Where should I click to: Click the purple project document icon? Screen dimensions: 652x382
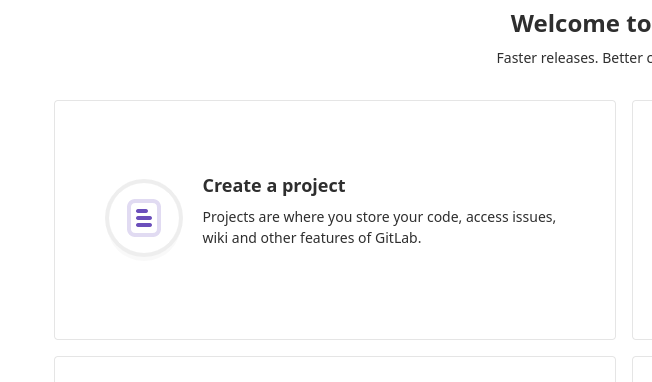144,218
